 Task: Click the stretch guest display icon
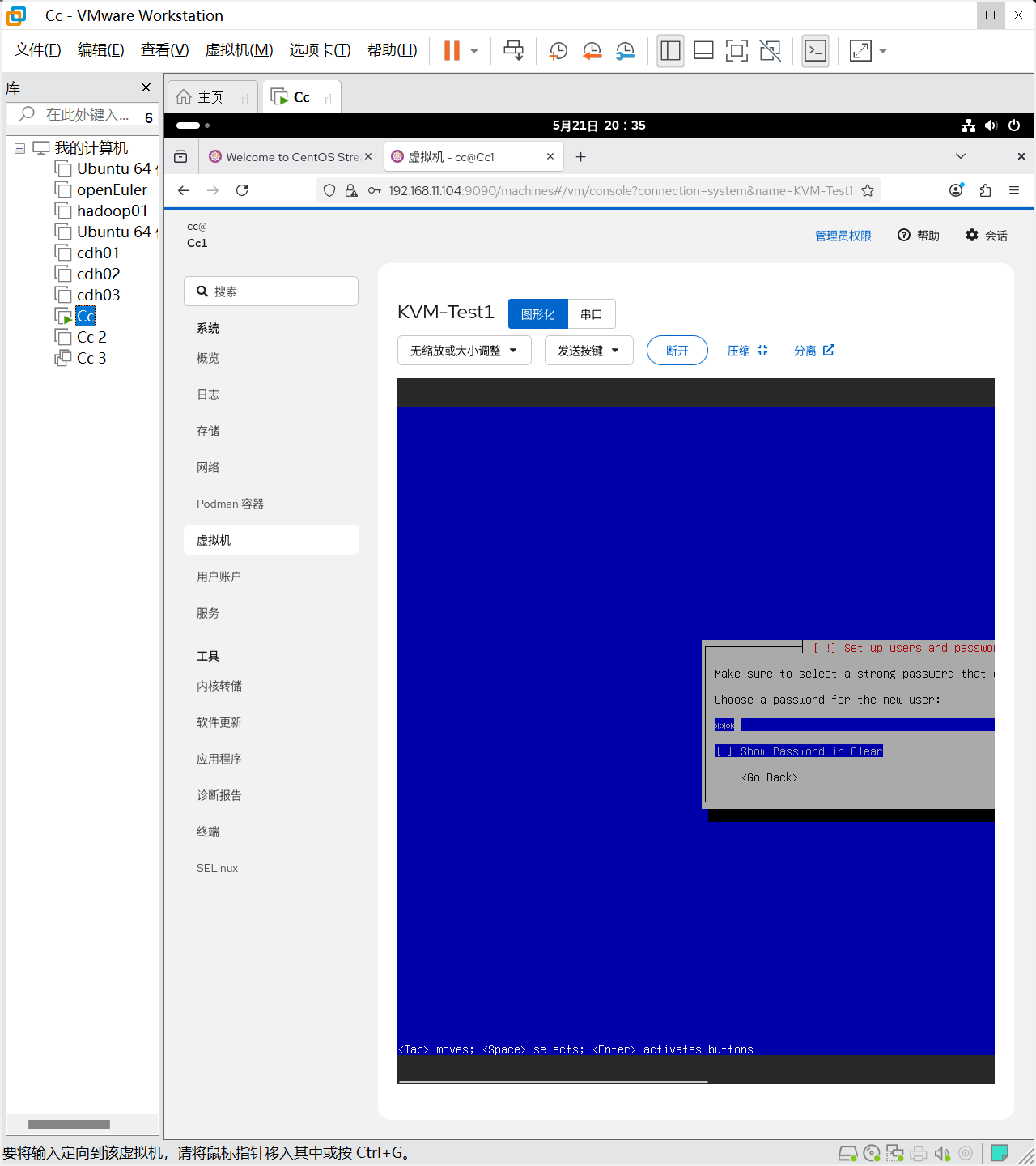pyautogui.click(x=860, y=51)
